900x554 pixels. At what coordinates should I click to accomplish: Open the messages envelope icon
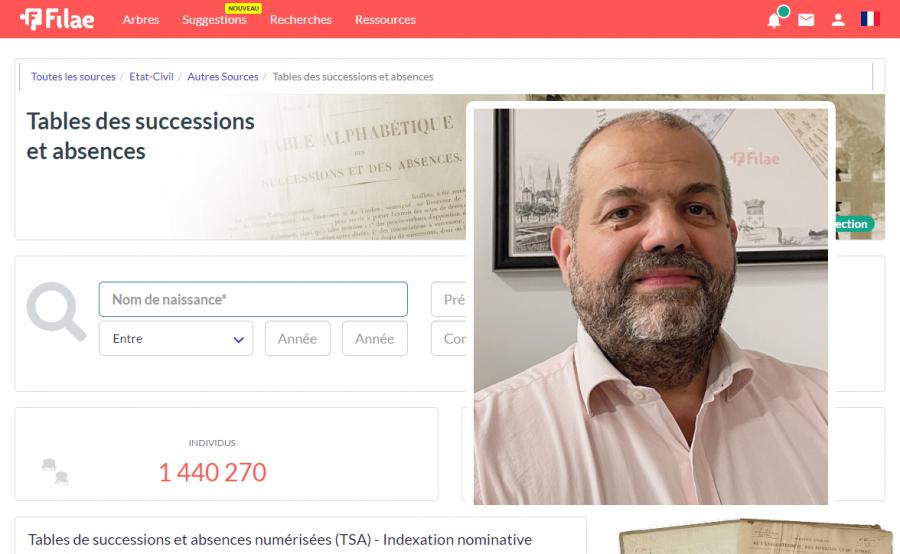coord(806,20)
